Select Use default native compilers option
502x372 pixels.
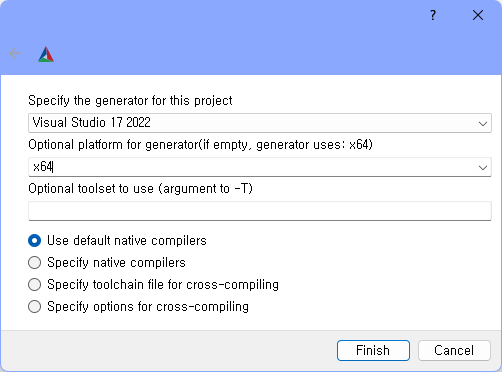pyautogui.click(x=117, y=241)
